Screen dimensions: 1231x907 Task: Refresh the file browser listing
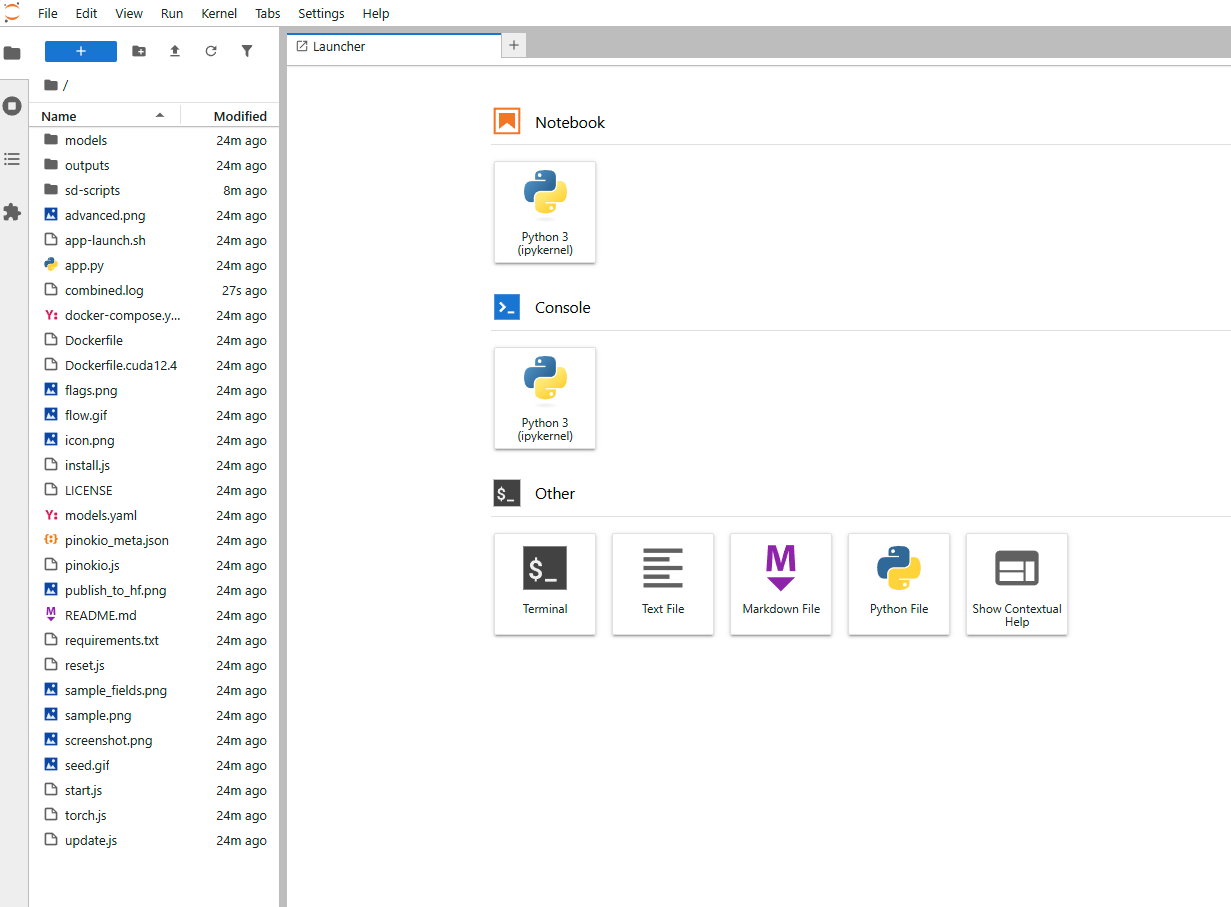point(211,51)
